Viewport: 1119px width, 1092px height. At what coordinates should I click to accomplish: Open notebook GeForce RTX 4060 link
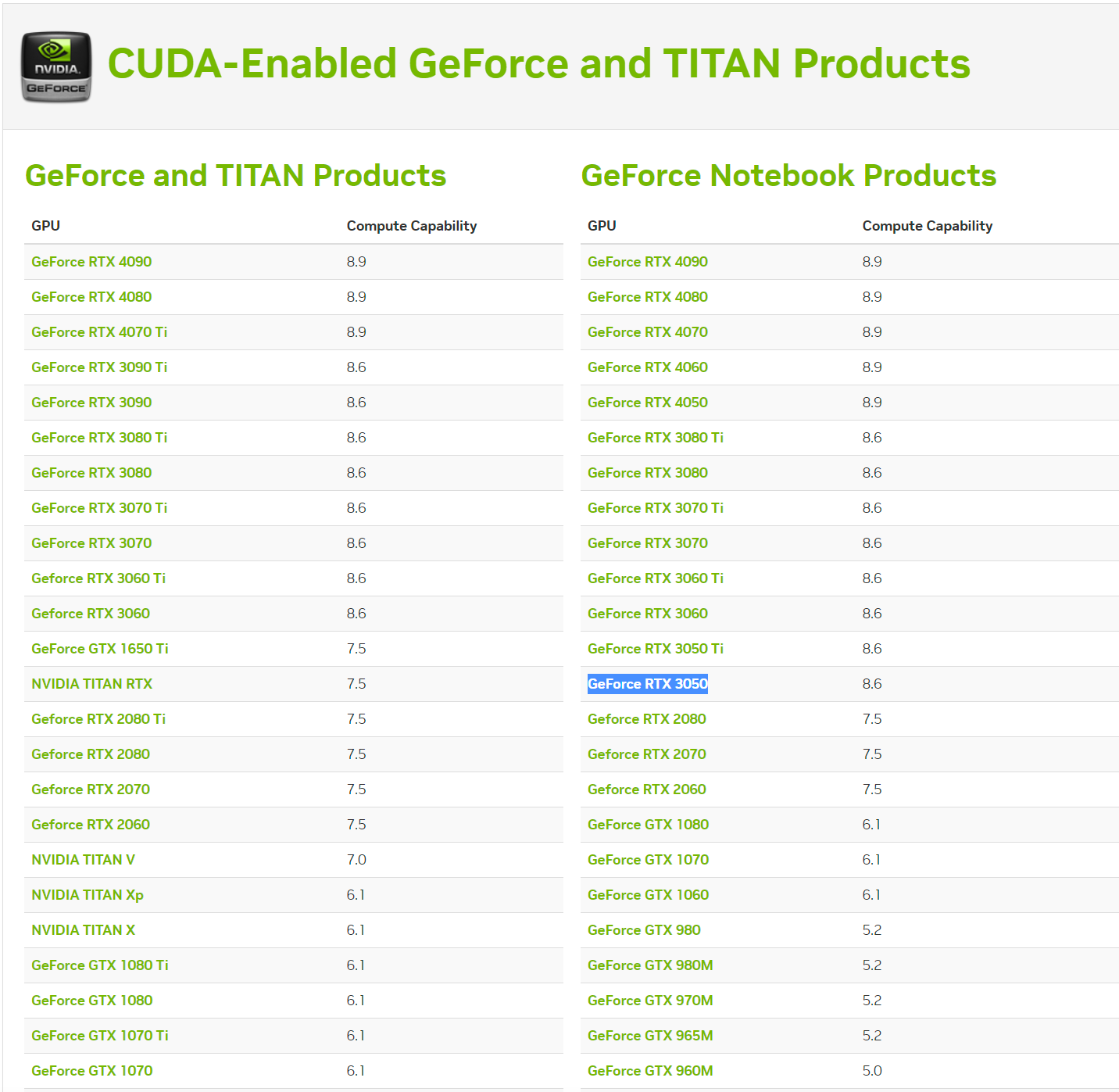pos(648,367)
